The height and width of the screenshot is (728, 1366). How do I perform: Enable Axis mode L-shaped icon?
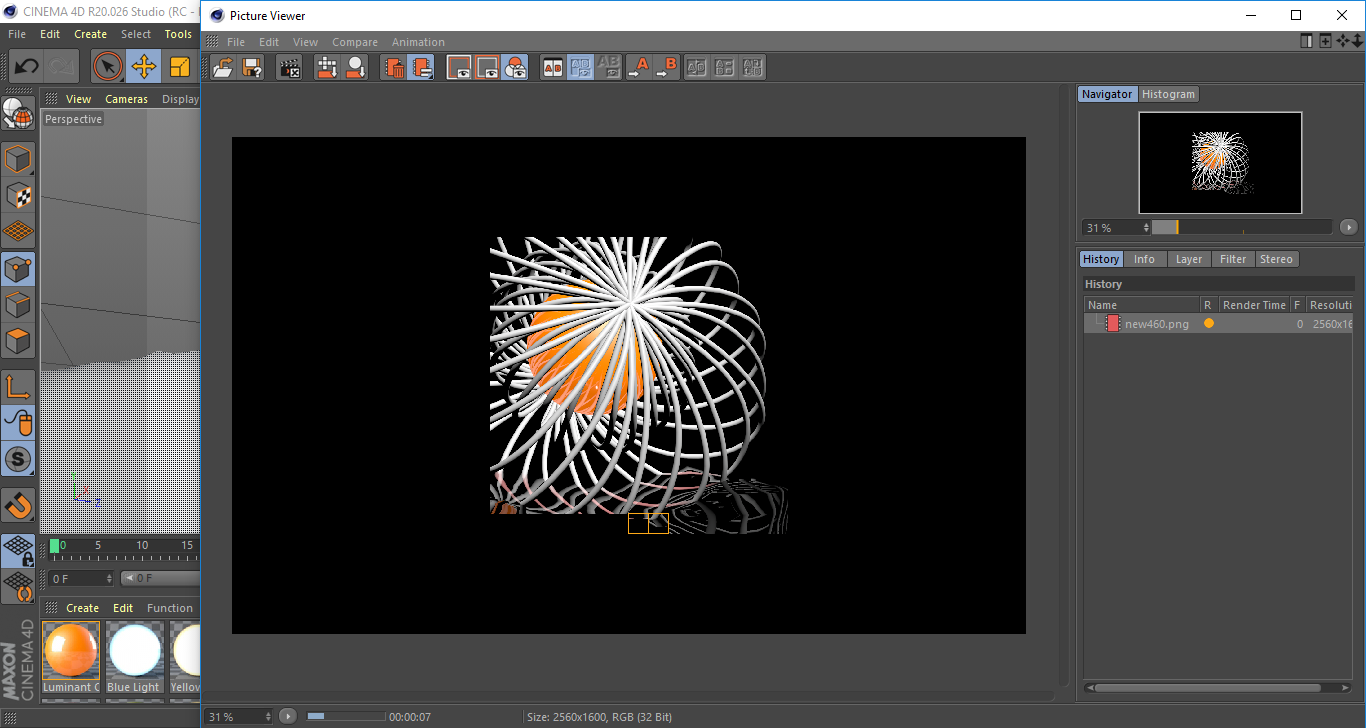pos(18,386)
